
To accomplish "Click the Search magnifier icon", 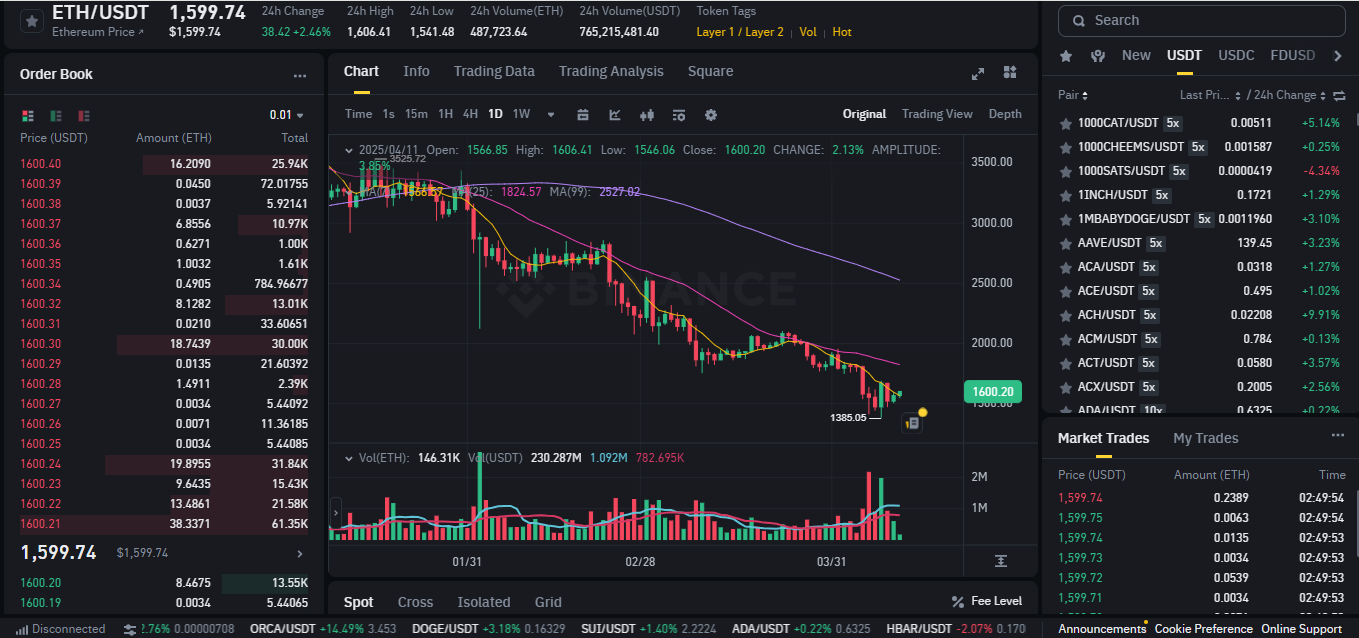I will pos(1079,20).
